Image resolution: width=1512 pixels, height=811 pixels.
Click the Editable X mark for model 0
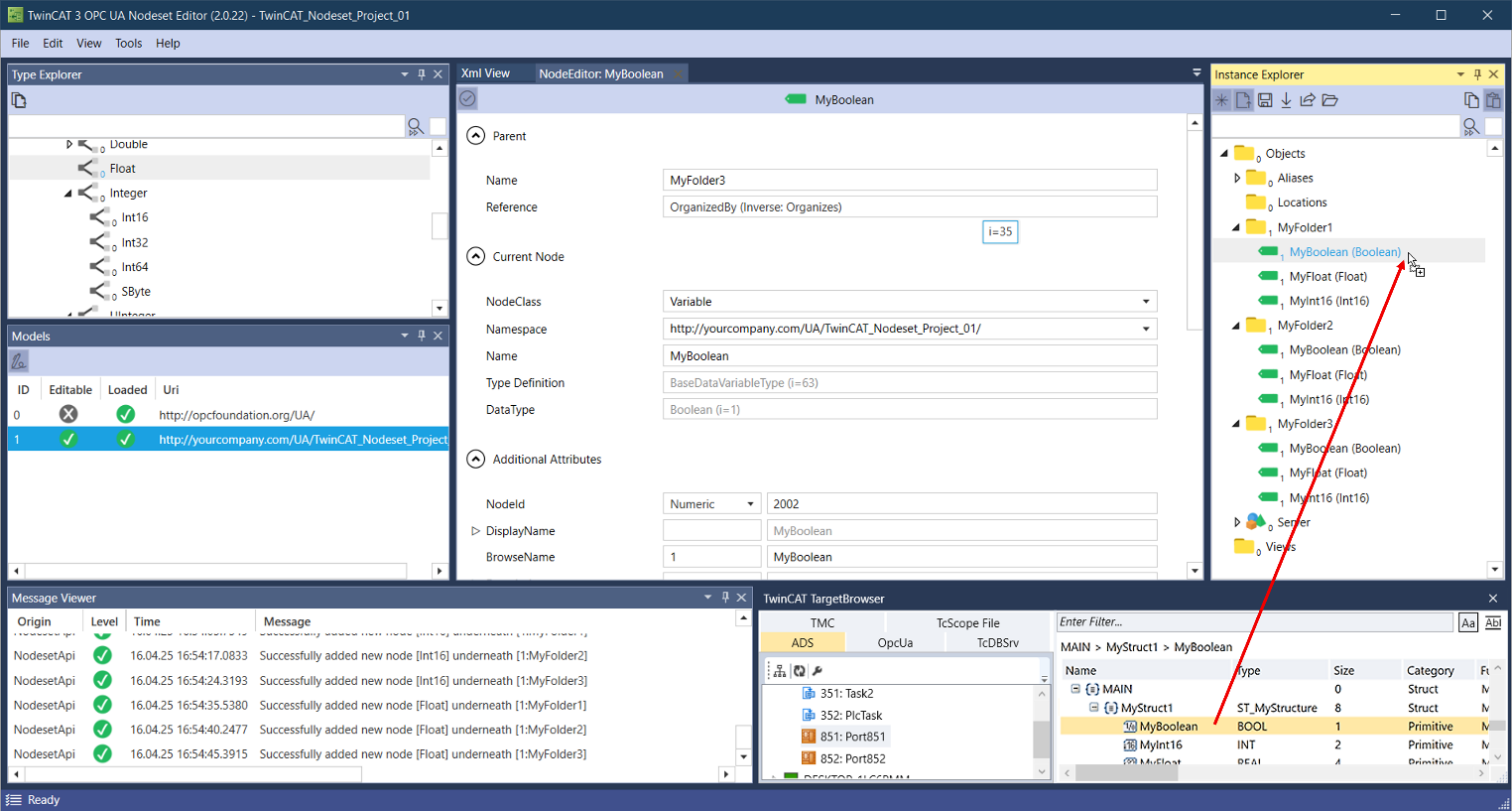tap(68, 414)
